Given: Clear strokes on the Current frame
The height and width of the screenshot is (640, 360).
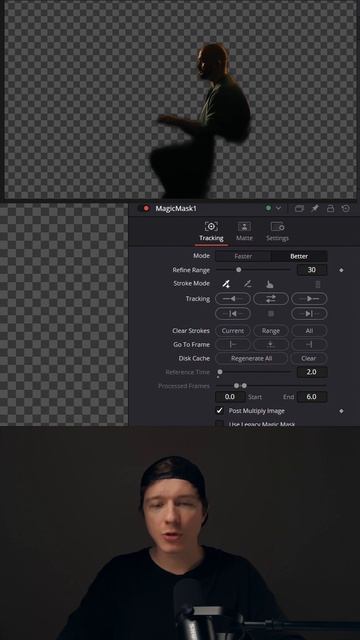Looking at the screenshot, I should pyautogui.click(x=233, y=331).
